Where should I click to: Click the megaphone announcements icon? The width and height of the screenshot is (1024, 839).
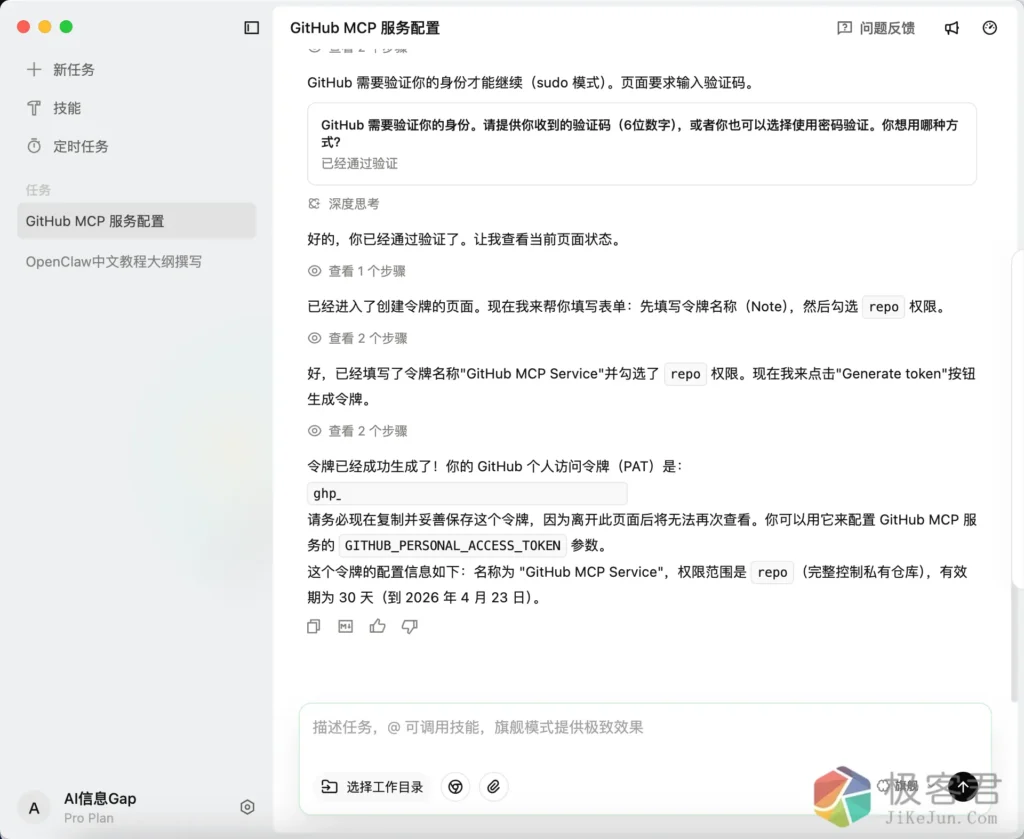click(x=952, y=28)
